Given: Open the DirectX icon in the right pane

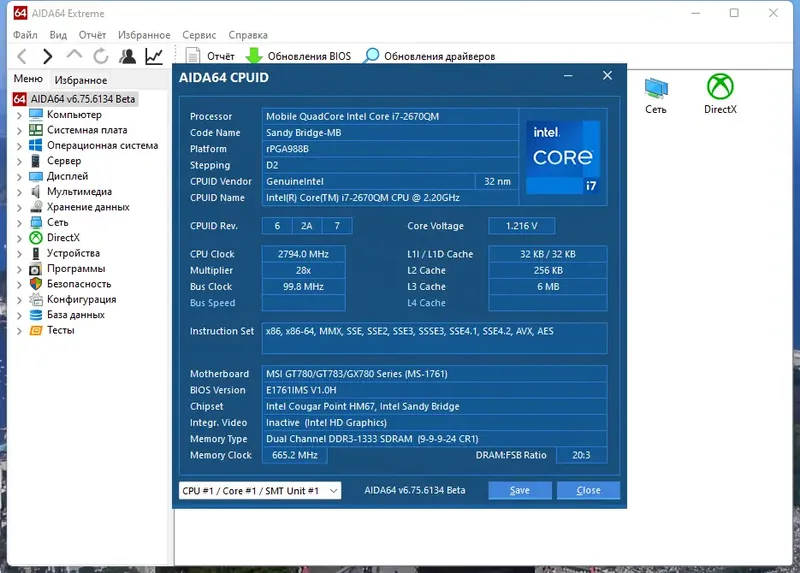Looking at the screenshot, I should point(720,94).
